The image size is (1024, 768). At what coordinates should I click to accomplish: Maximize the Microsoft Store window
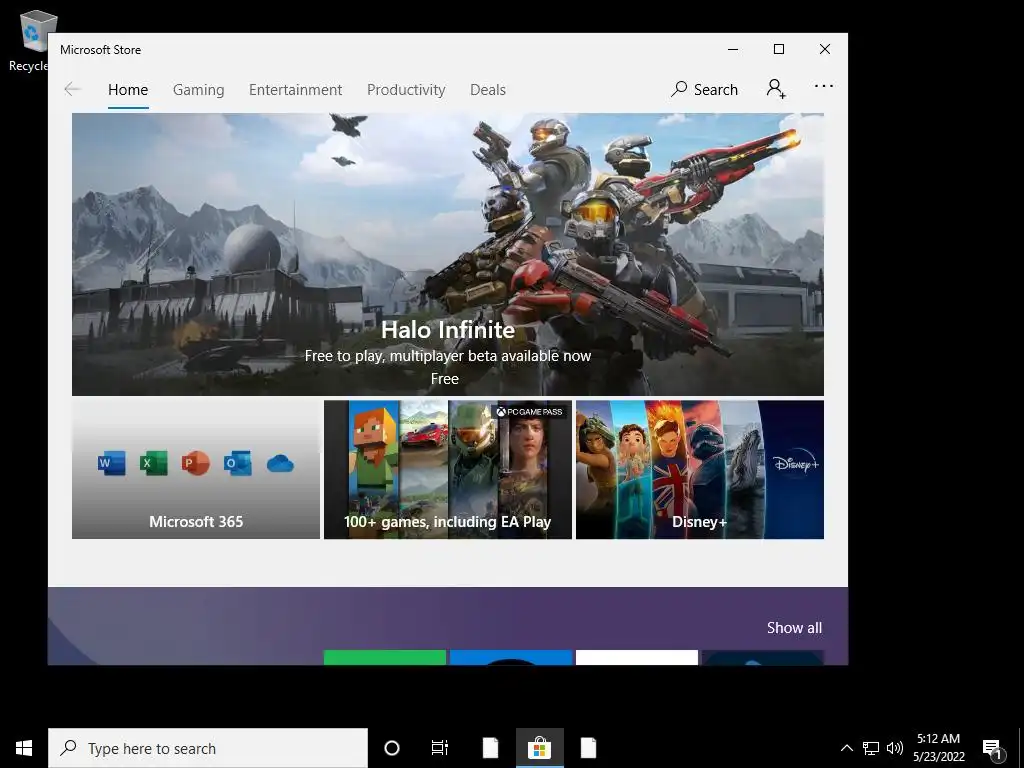(x=779, y=50)
